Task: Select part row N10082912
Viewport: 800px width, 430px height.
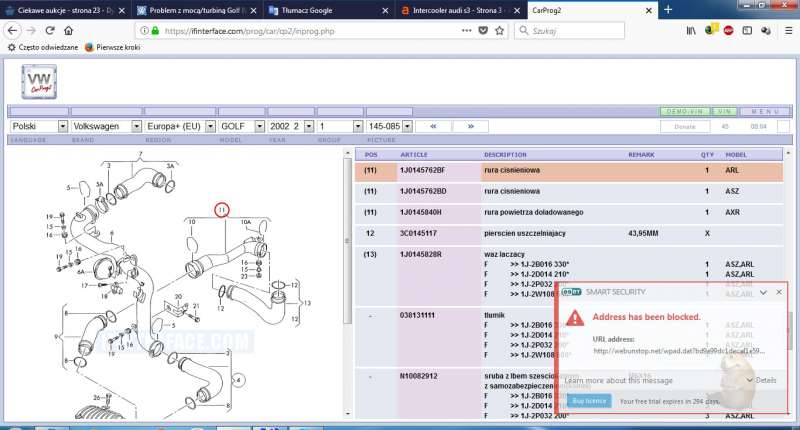Action: coord(568,395)
